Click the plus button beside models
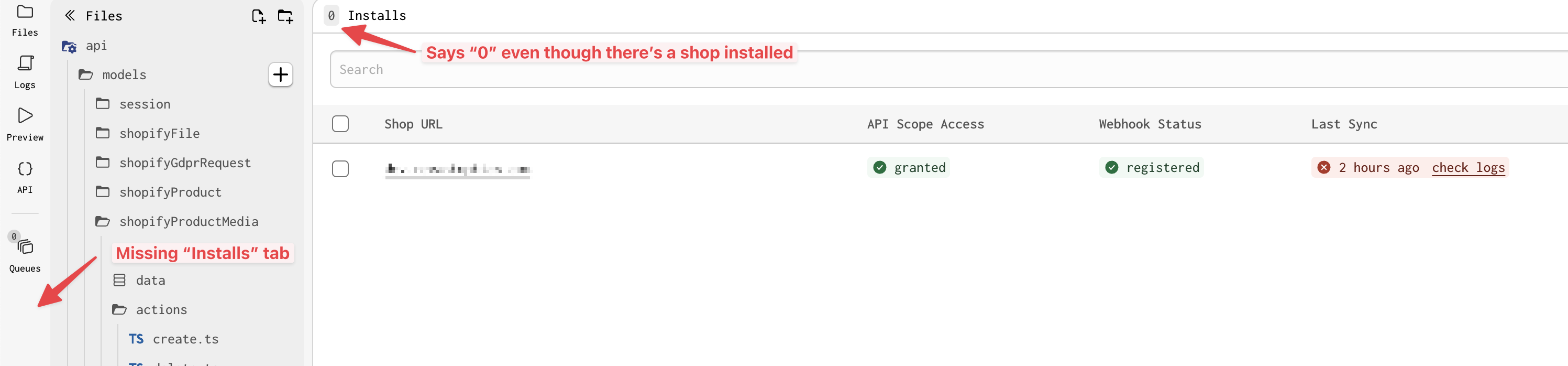The width and height of the screenshot is (1568, 366). (281, 75)
